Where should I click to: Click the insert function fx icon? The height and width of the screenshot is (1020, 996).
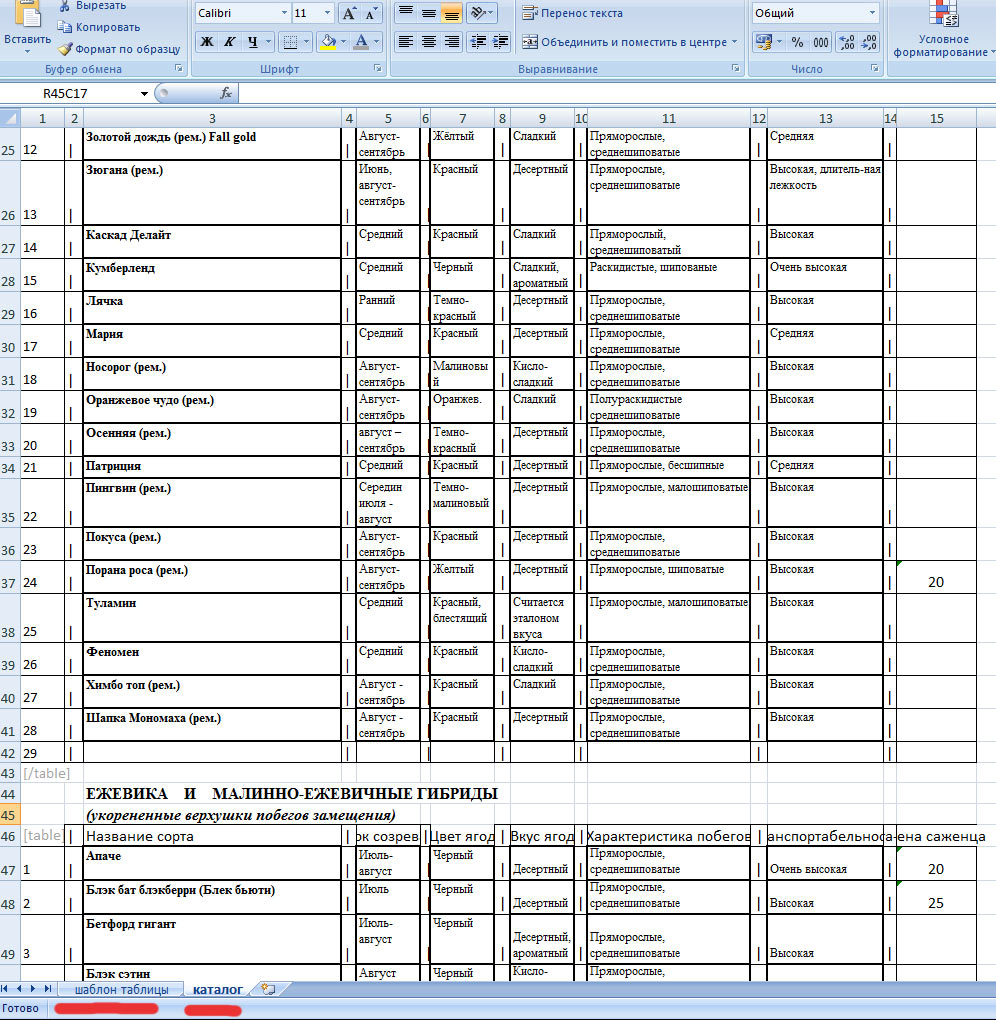coord(226,94)
